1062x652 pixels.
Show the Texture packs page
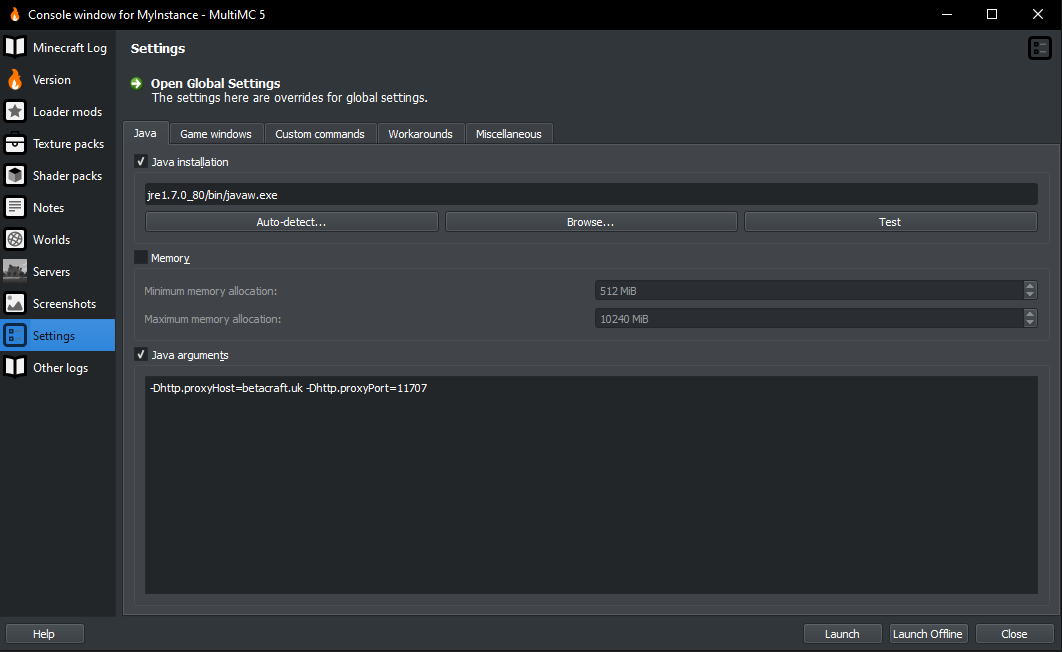(x=58, y=144)
